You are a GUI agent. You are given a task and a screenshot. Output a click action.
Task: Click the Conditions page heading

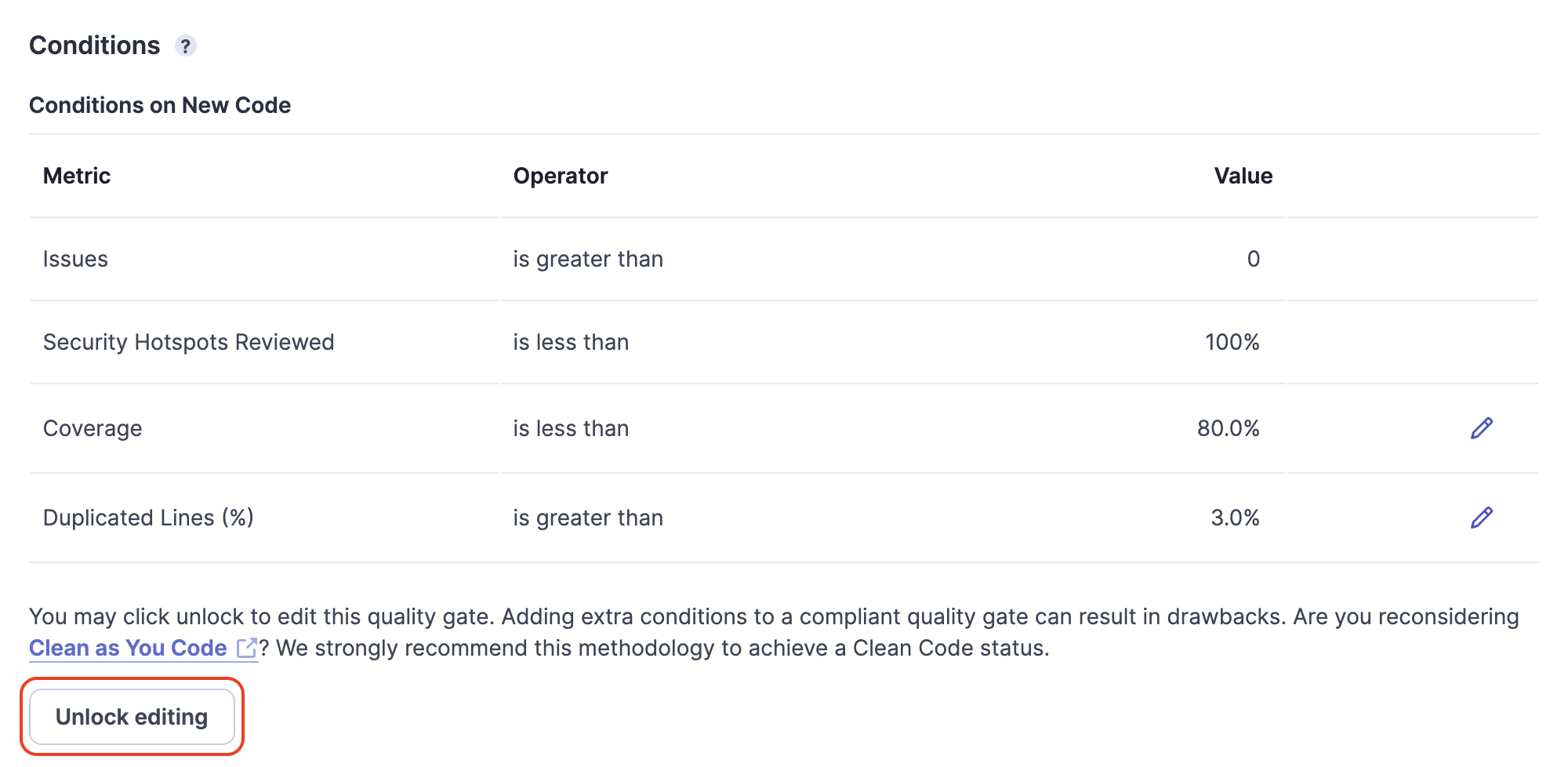pyautogui.click(x=96, y=45)
